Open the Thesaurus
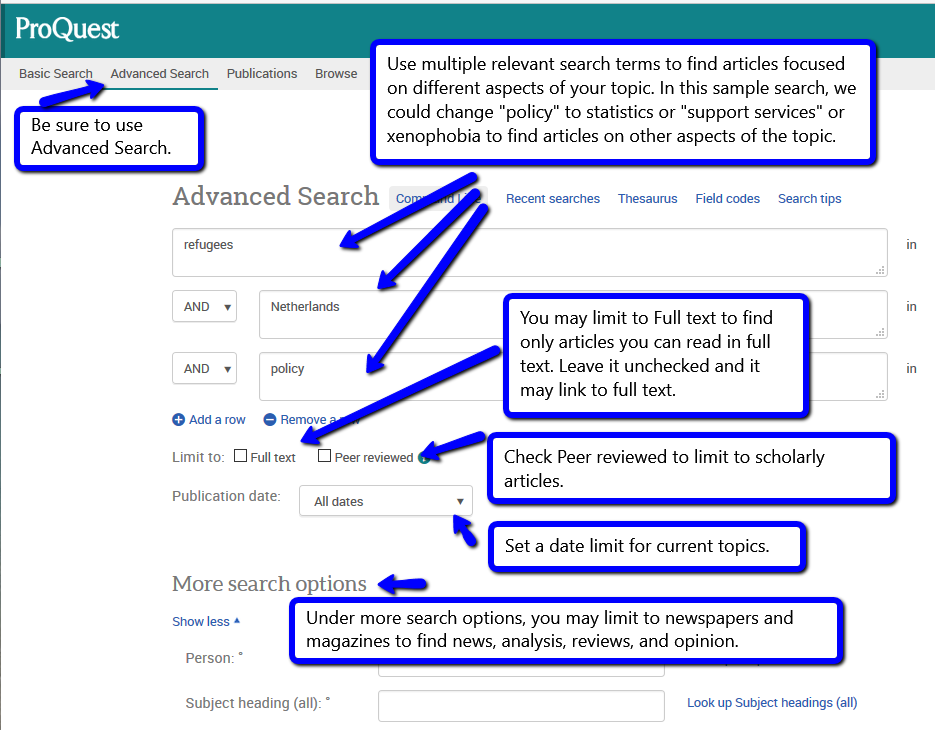 647,198
